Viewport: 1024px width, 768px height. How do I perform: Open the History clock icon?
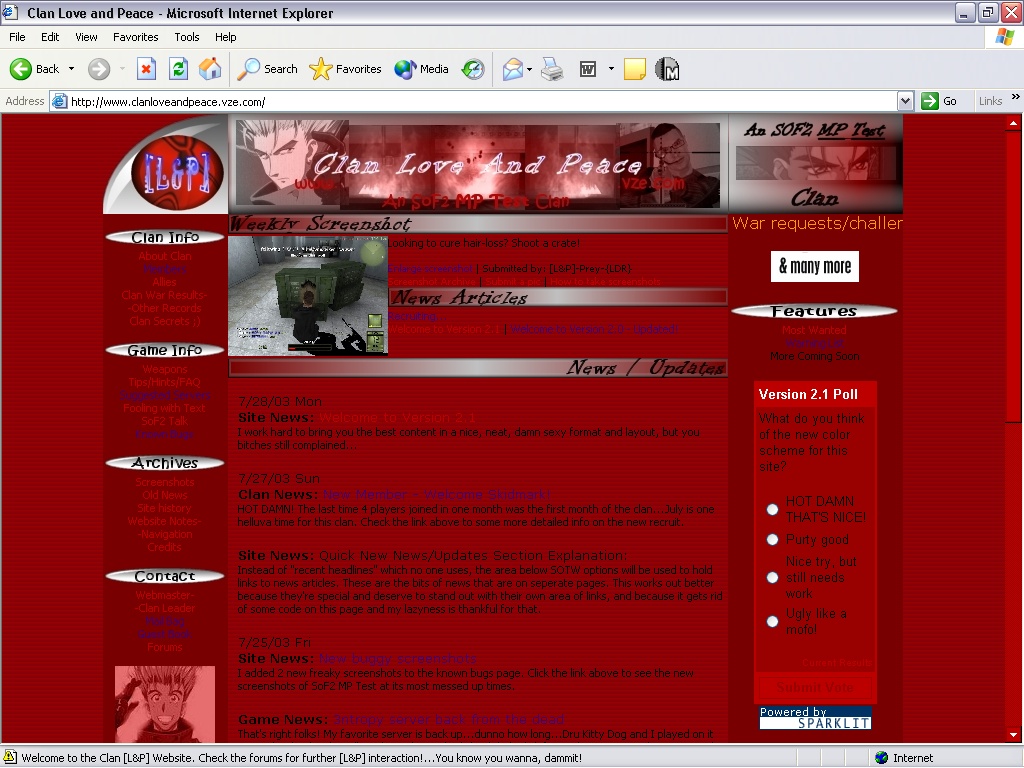click(x=473, y=69)
